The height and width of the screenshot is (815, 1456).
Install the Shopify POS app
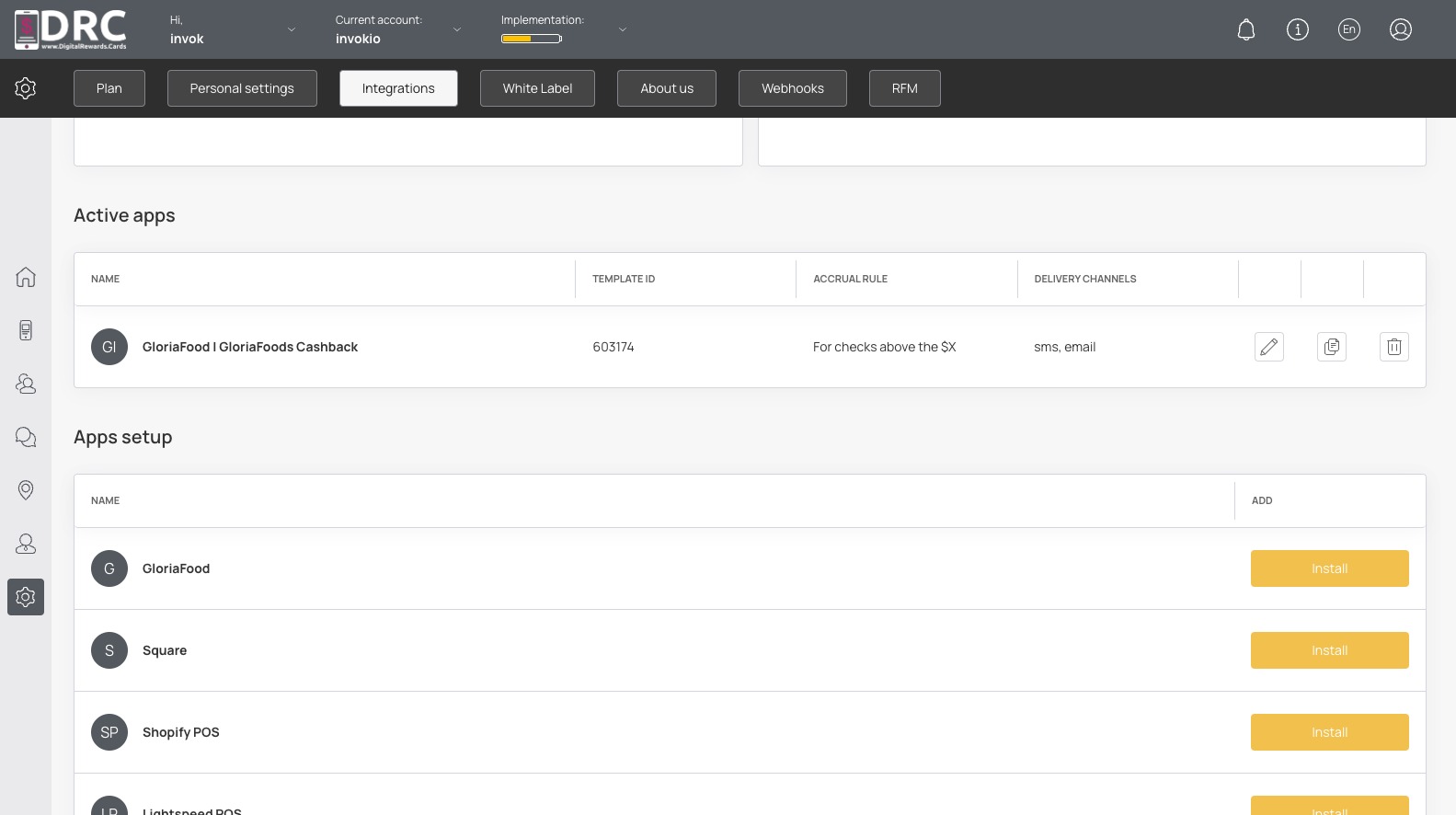tap(1330, 732)
